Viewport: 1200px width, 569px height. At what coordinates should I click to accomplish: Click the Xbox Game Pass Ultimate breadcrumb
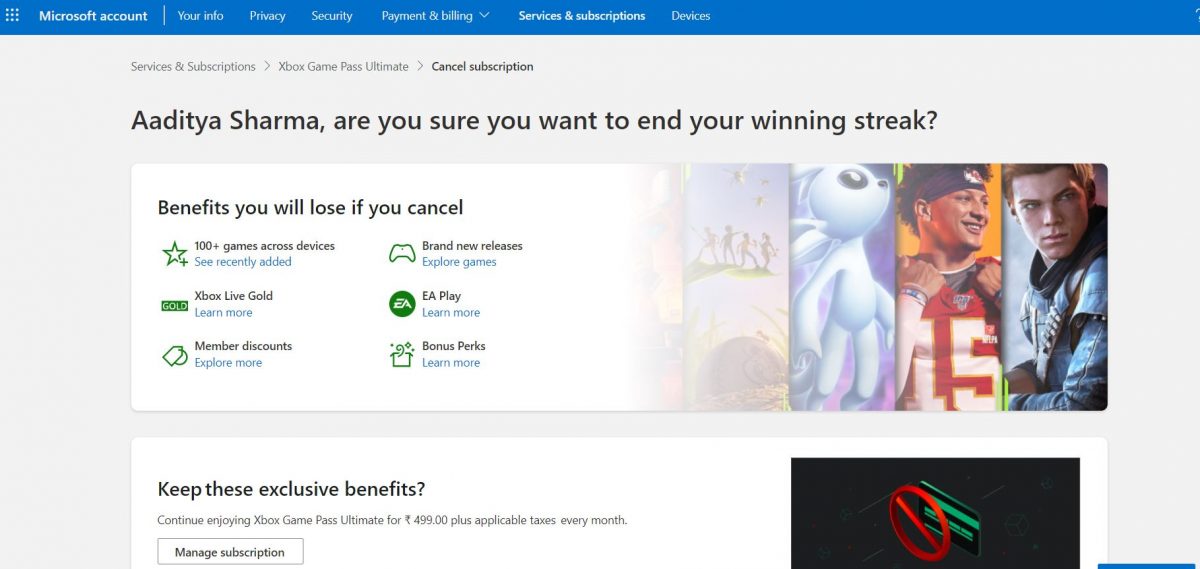pyautogui.click(x=343, y=66)
